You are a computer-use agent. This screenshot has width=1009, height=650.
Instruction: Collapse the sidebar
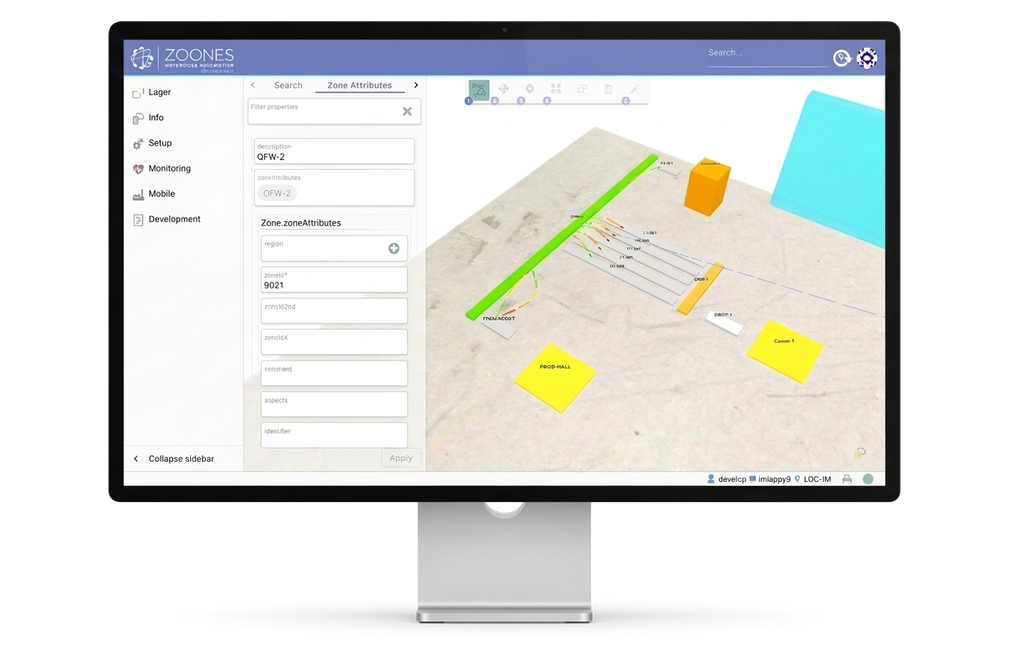pos(181,458)
